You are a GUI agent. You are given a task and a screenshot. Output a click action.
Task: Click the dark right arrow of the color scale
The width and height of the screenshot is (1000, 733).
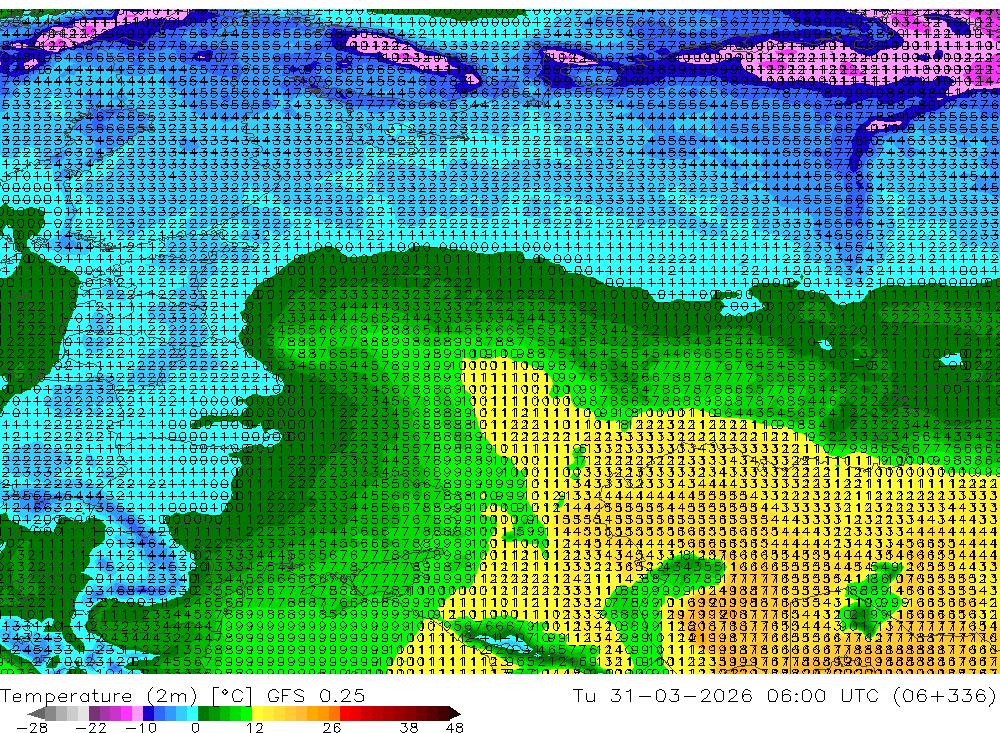[x=455, y=713]
